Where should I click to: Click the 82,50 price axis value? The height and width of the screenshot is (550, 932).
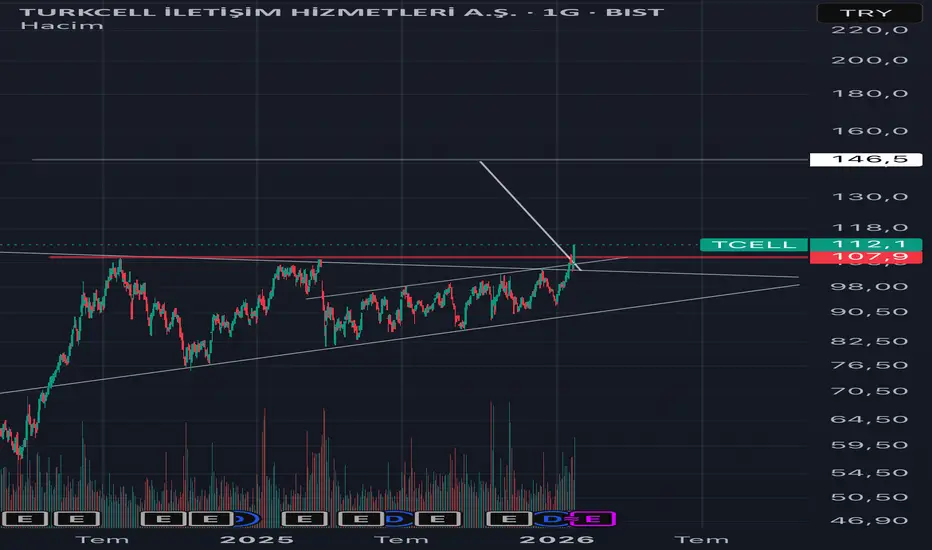click(870, 341)
